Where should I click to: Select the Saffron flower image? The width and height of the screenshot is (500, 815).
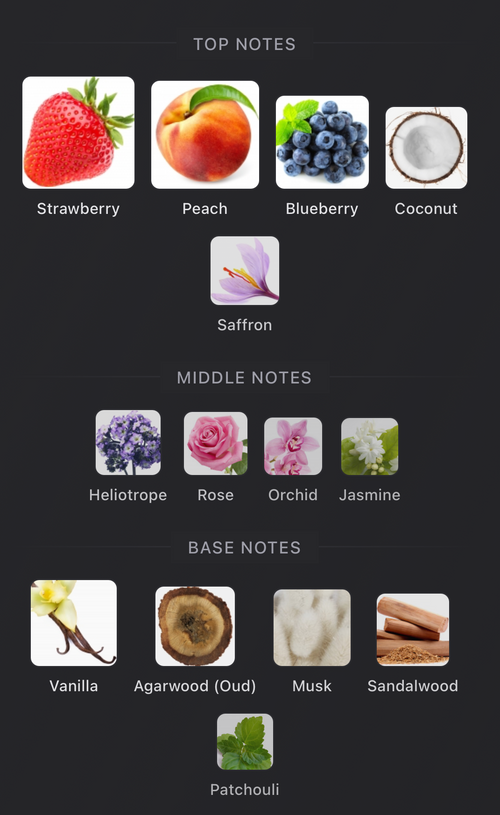245,270
